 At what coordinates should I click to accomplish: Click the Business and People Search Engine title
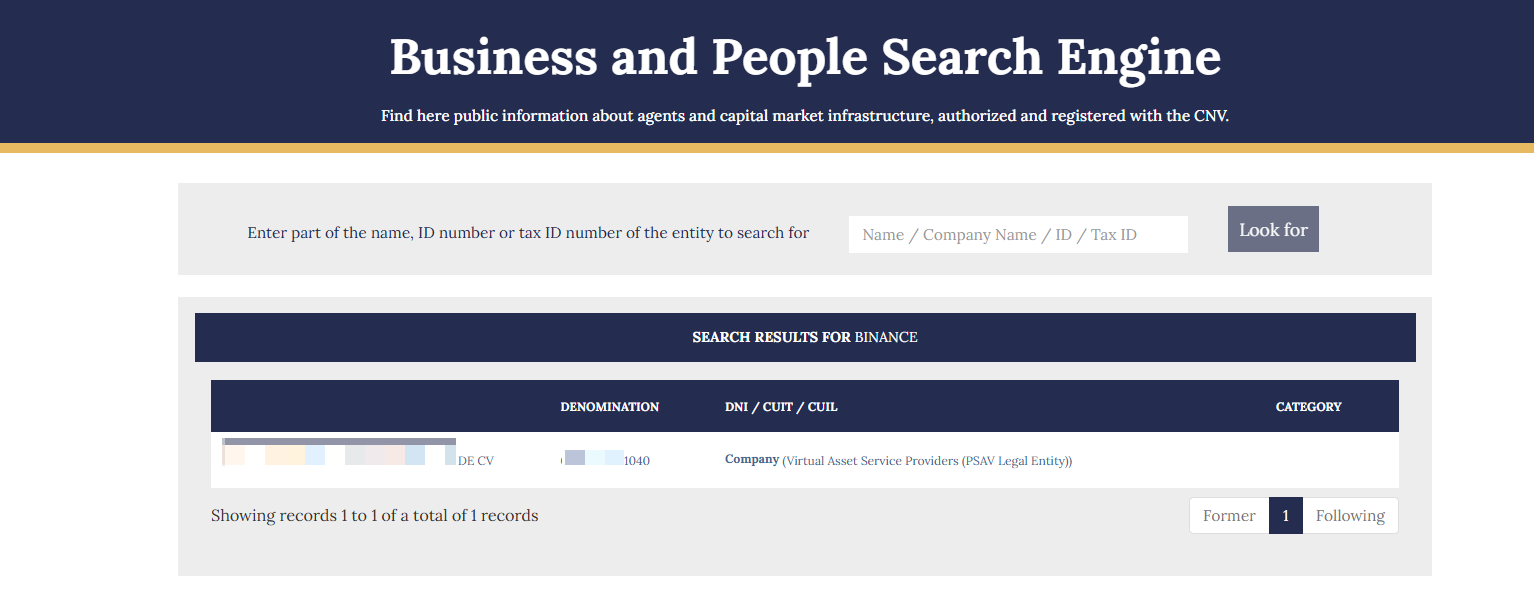(805, 57)
